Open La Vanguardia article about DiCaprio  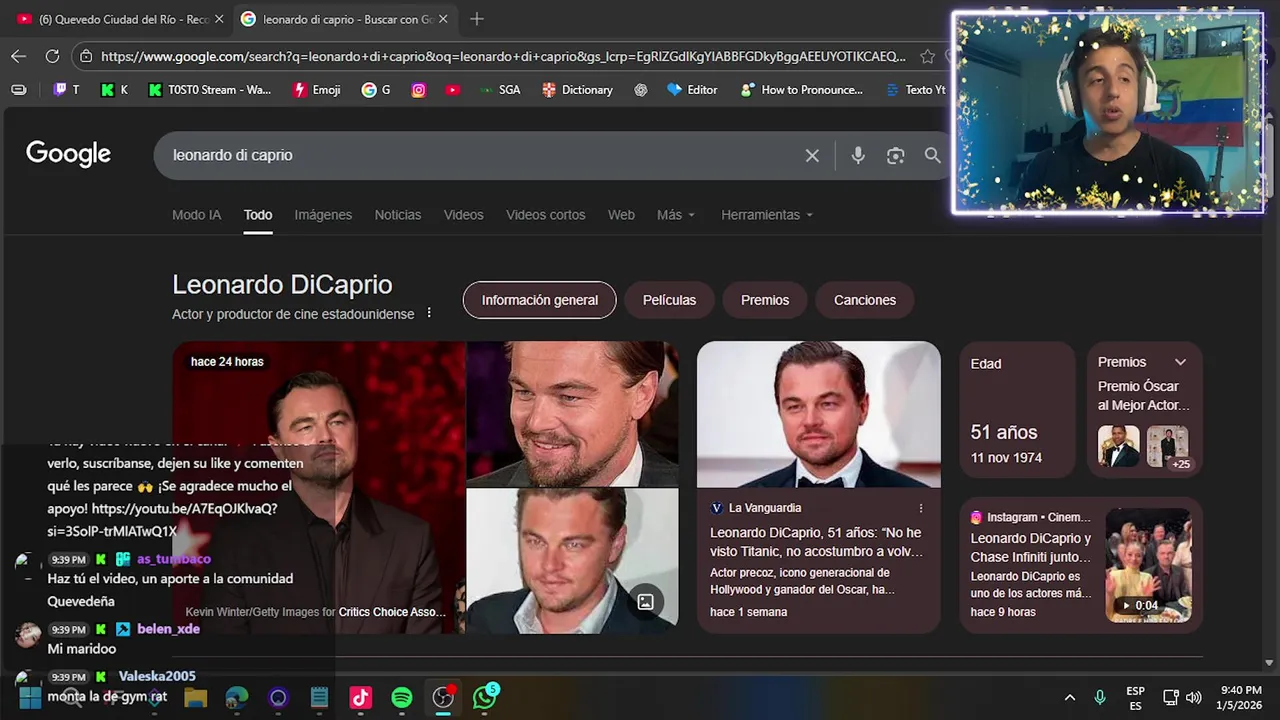[816, 542]
